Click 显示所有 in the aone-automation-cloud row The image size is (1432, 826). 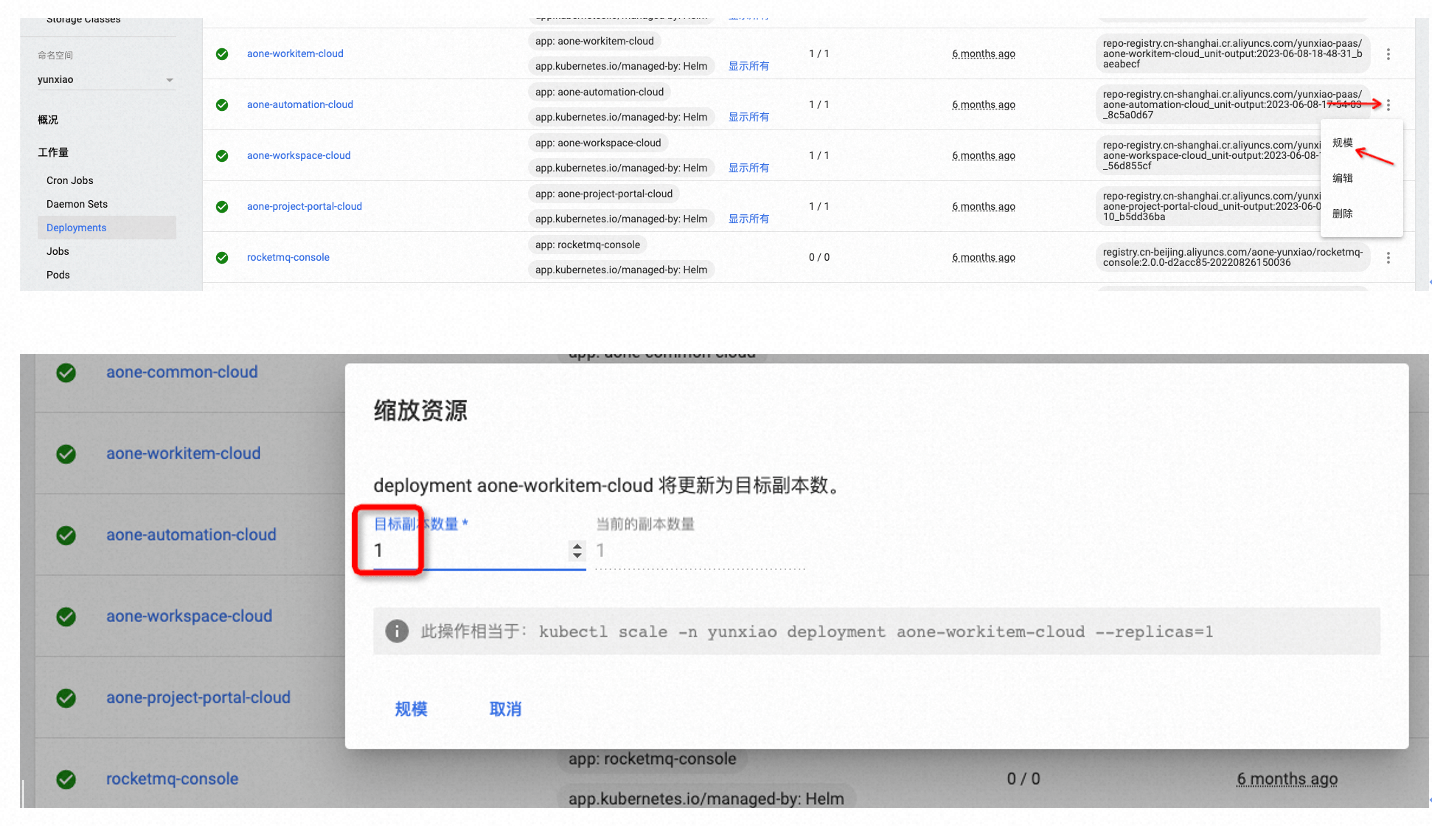point(749,117)
